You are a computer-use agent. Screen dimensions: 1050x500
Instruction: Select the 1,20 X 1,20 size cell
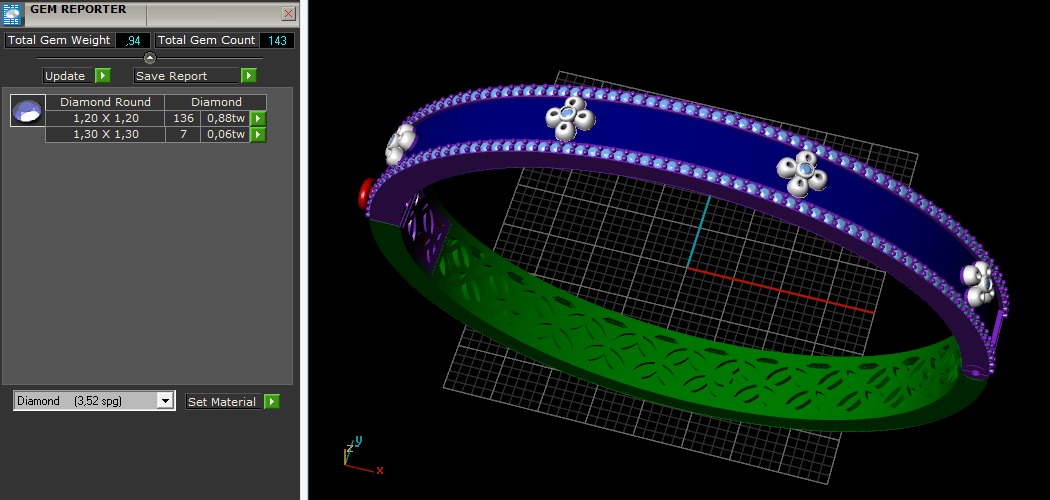click(x=105, y=118)
